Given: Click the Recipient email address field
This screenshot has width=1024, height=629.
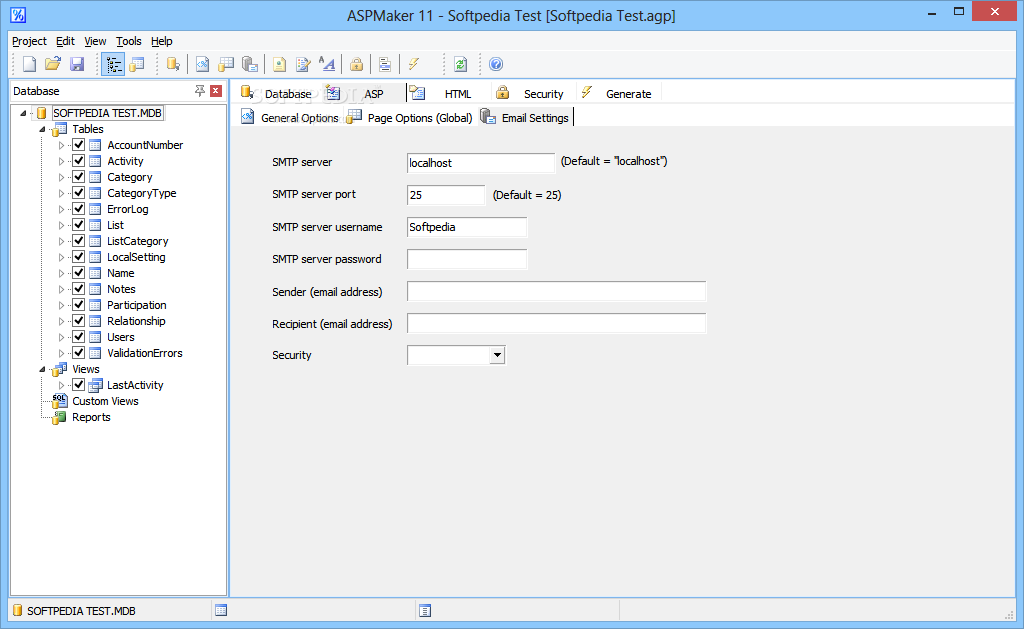Looking at the screenshot, I should [556, 323].
